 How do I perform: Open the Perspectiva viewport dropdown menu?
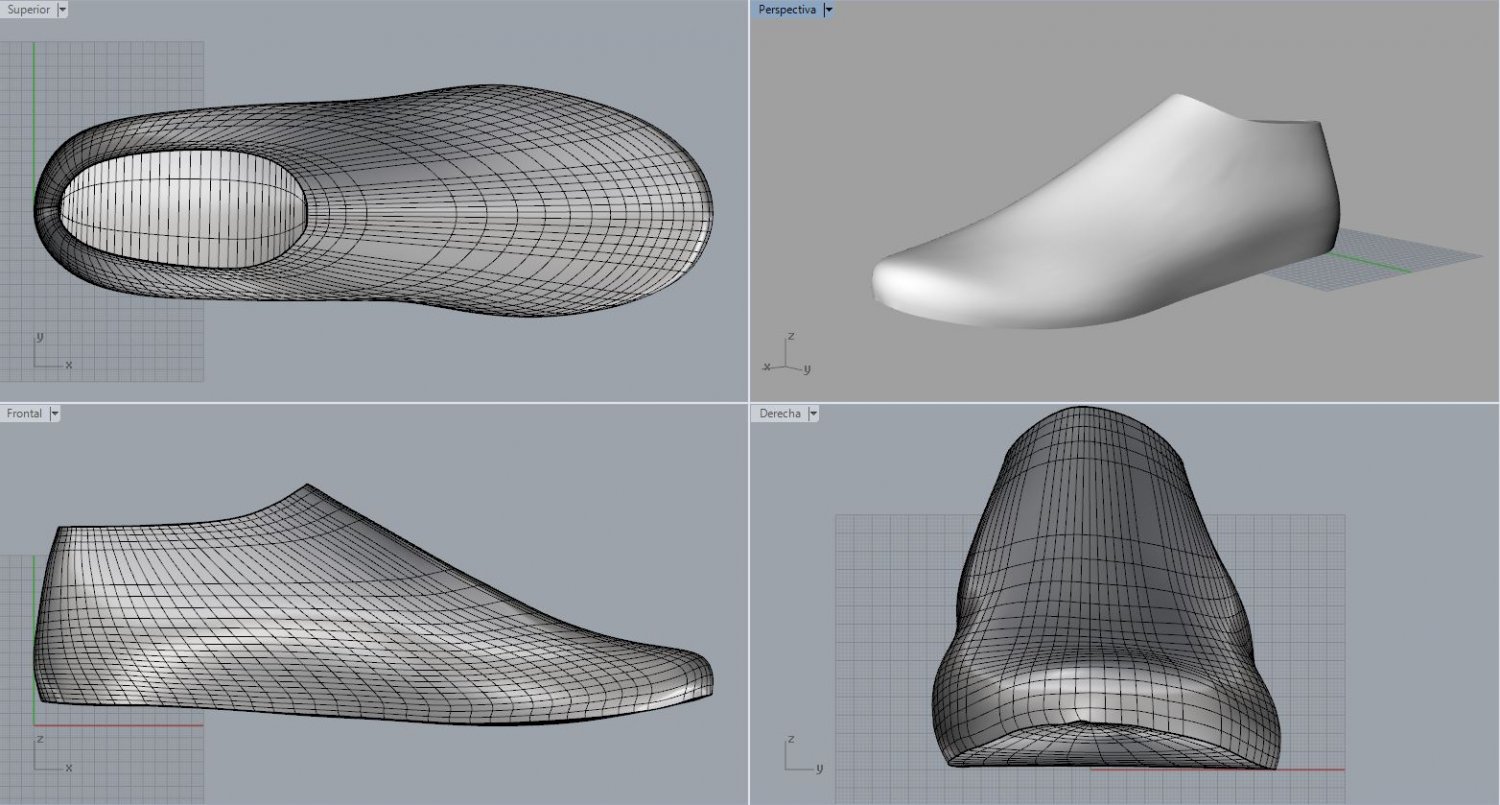coord(828,9)
